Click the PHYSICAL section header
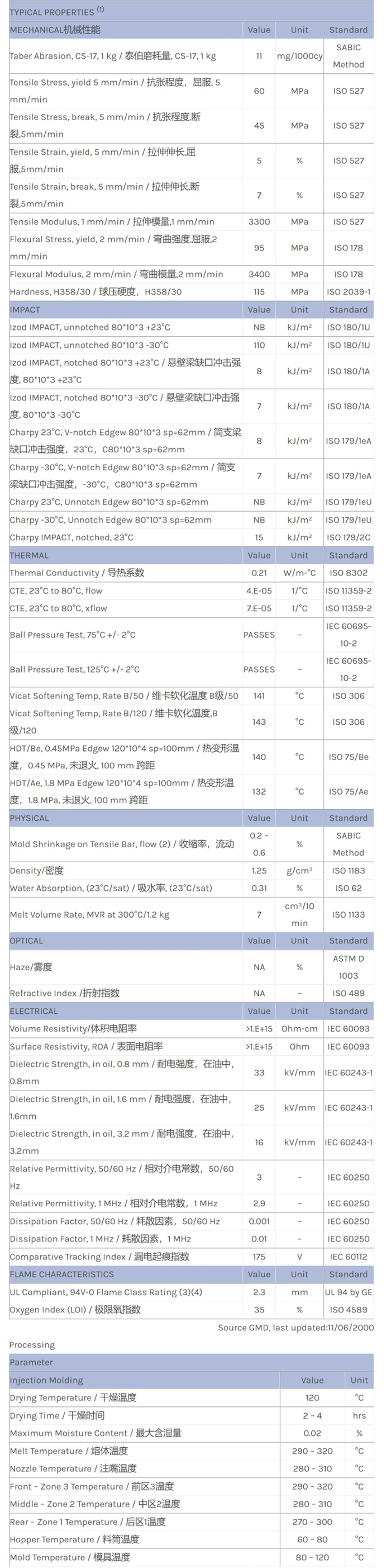 pyautogui.click(x=29, y=818)
